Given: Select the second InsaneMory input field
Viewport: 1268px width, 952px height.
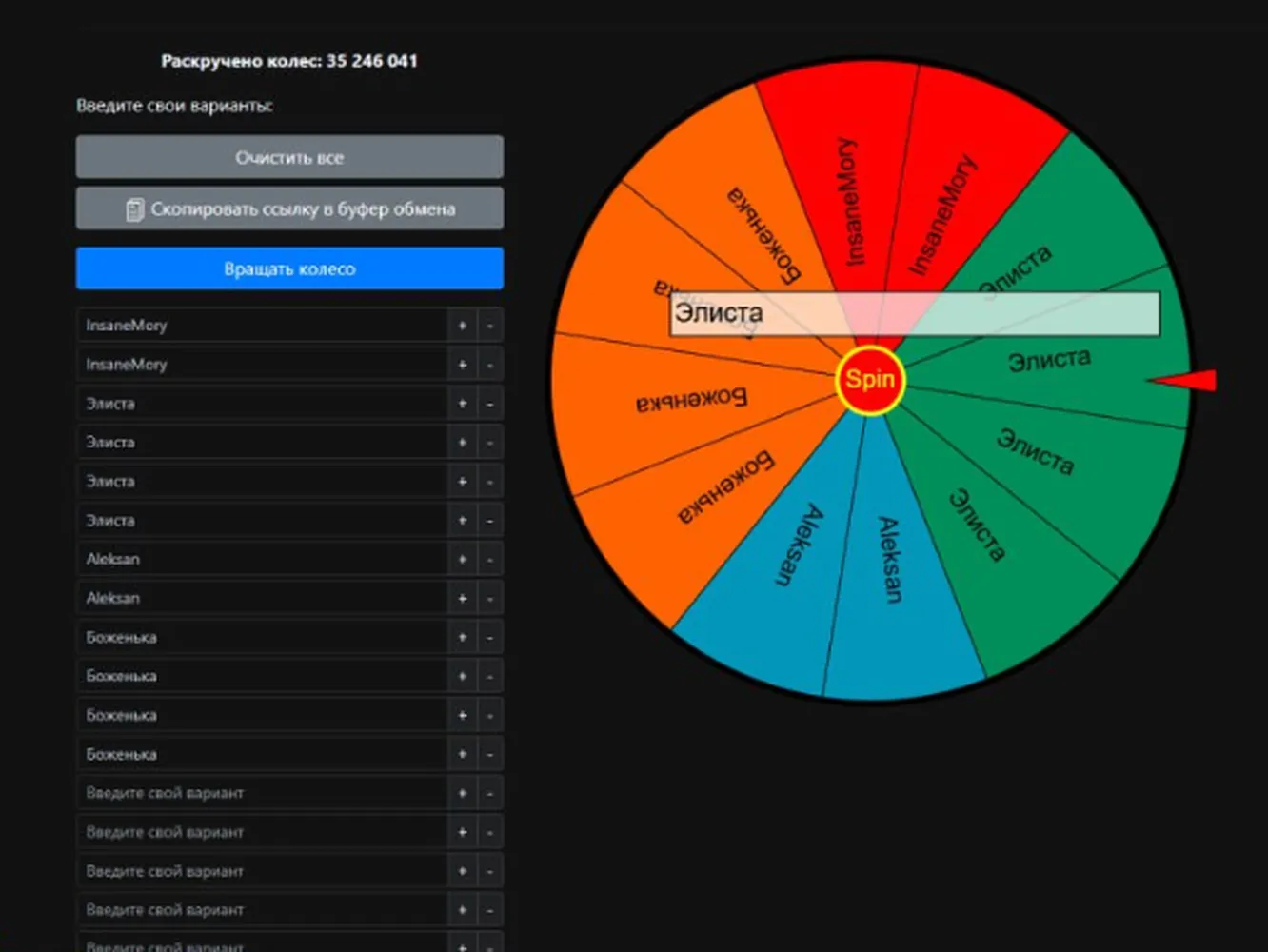Looking at the screenshot, I should coord(262,365).
